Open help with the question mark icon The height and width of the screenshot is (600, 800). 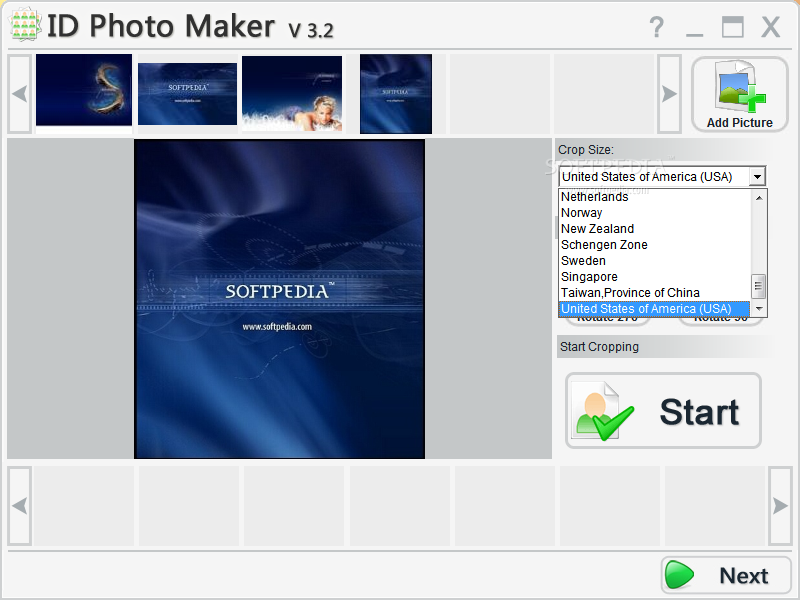pyautogui.click(x=657, y=27)
